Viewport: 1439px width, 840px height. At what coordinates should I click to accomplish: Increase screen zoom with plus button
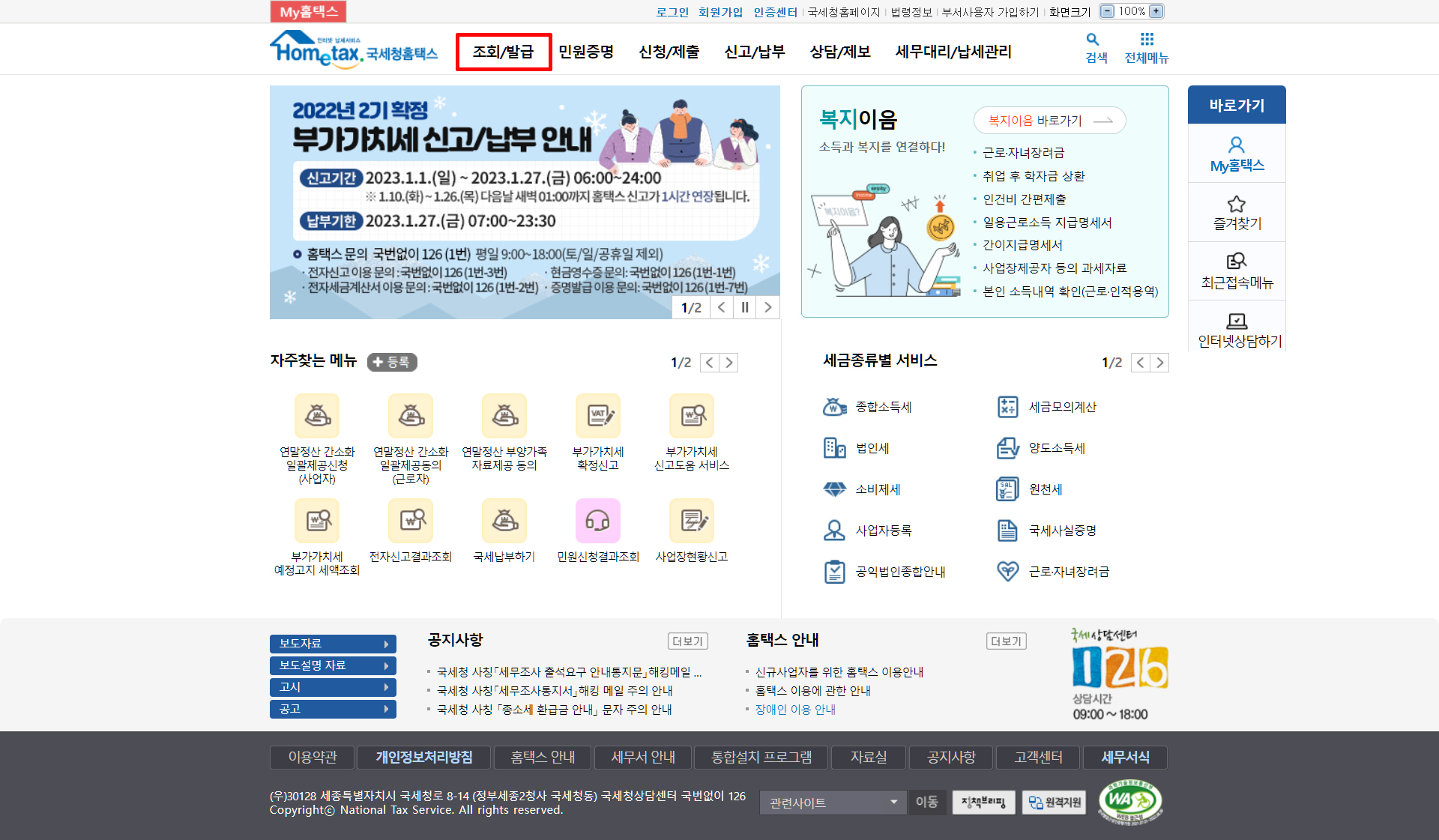(x=1156, y=11)
